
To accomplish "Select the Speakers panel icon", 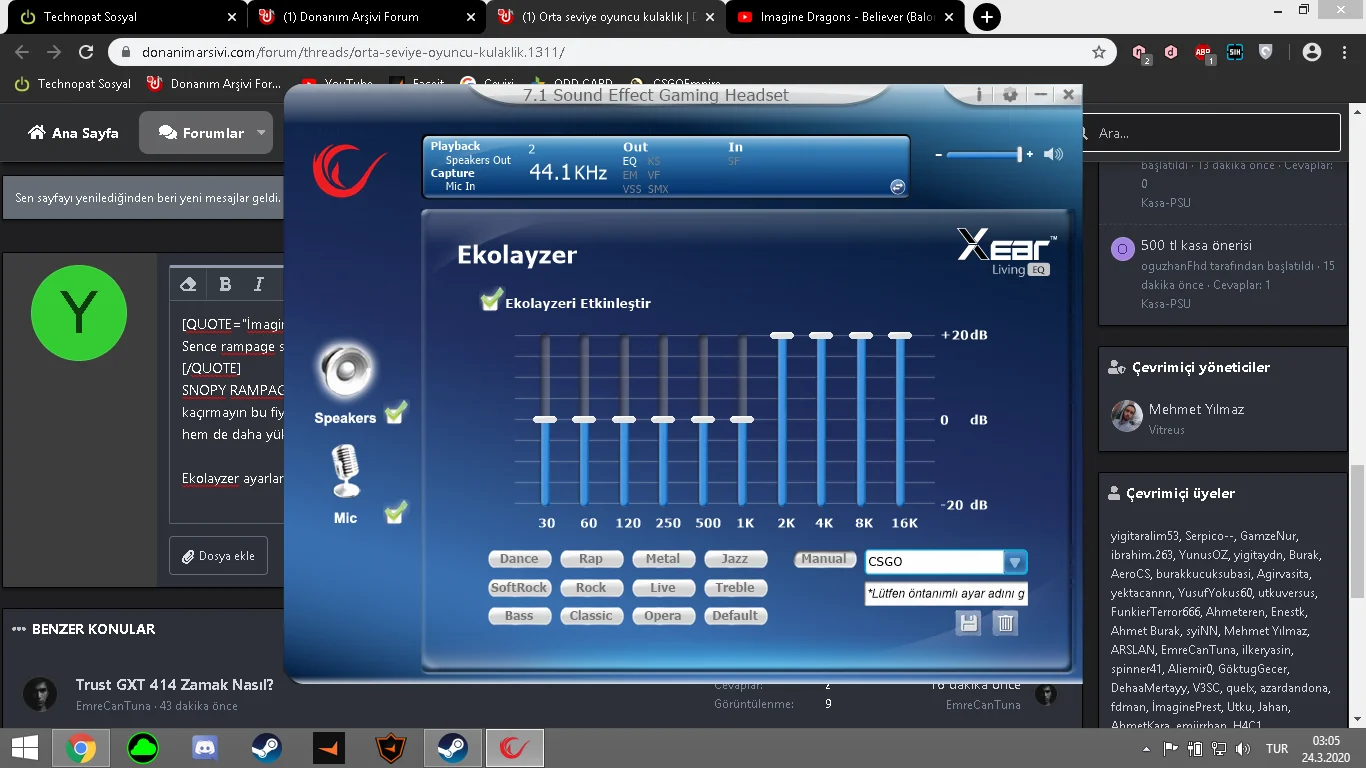I will [344, 370].
